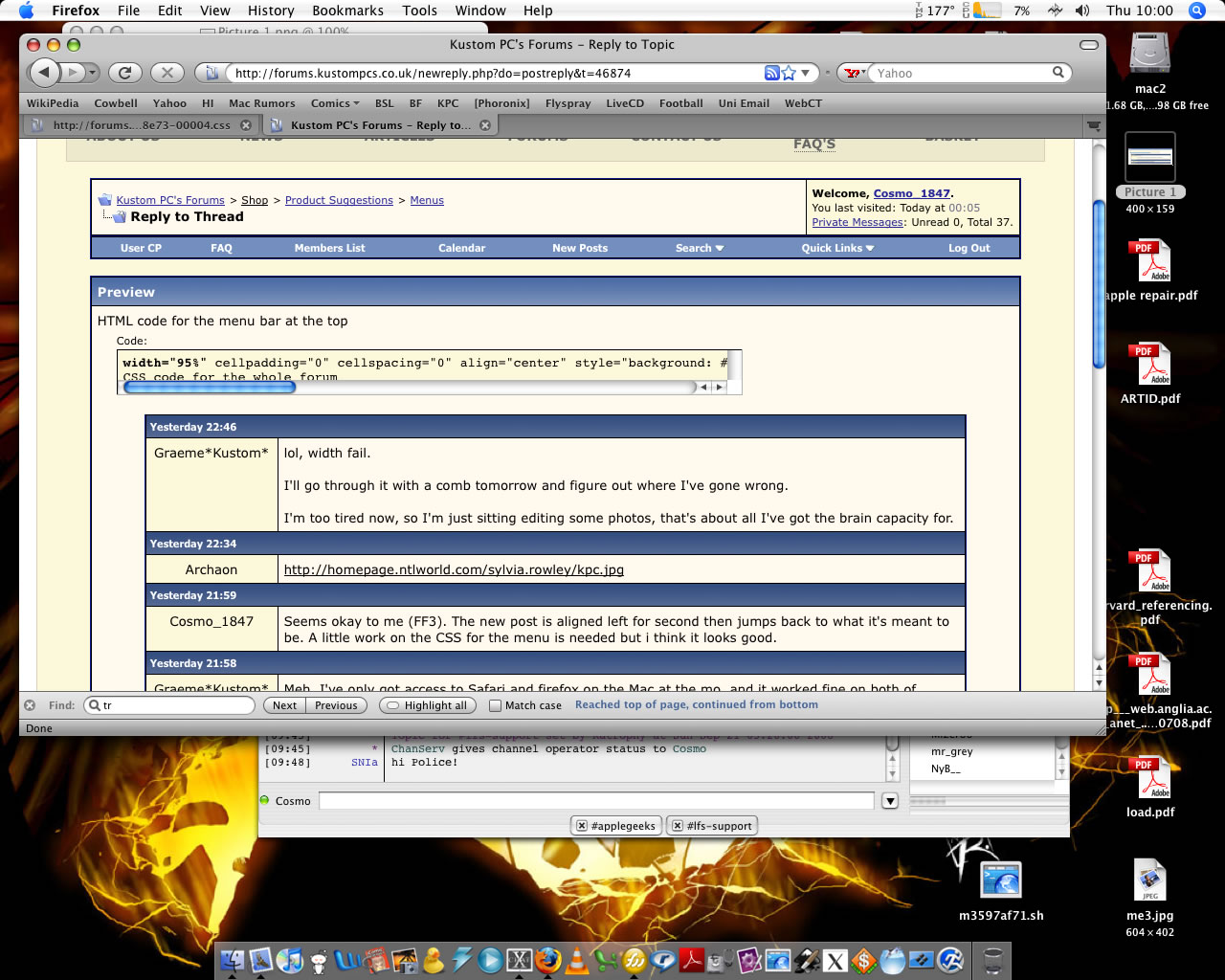Viewport: 1225px width, 980px height.
Task: Click the code box horizontal scrollbar thumb
Action: coord(210,388)
